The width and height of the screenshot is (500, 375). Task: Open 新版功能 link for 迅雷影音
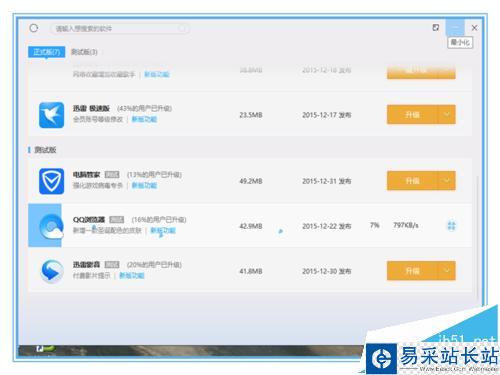(132, 275)
